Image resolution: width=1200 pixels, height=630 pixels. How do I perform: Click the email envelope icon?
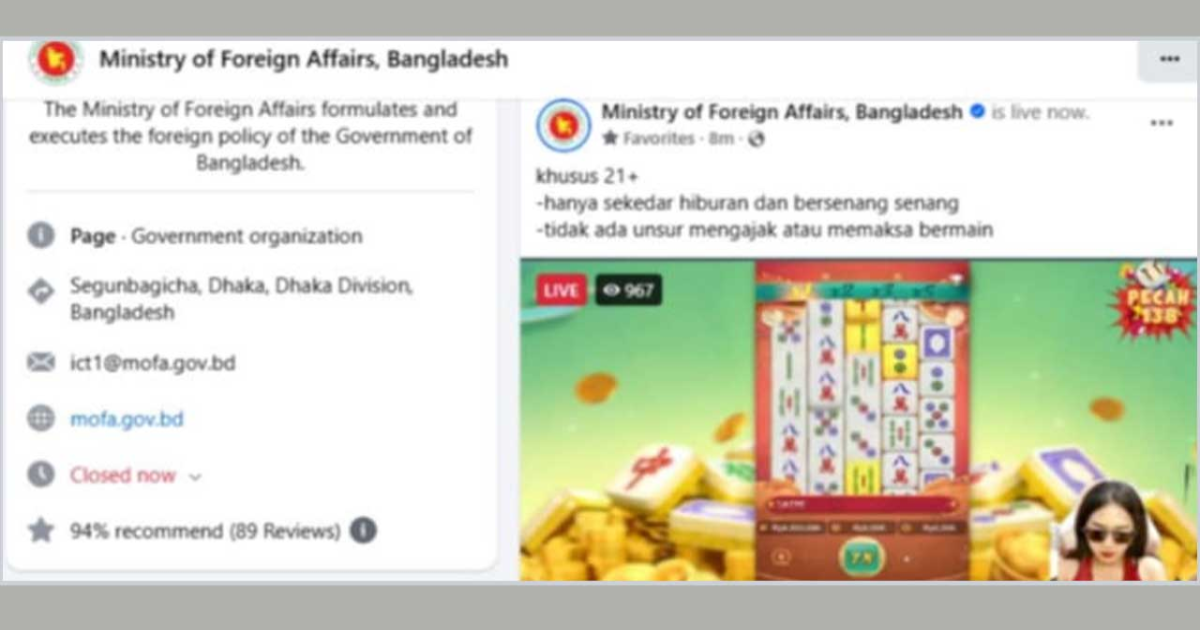[41, 363]
